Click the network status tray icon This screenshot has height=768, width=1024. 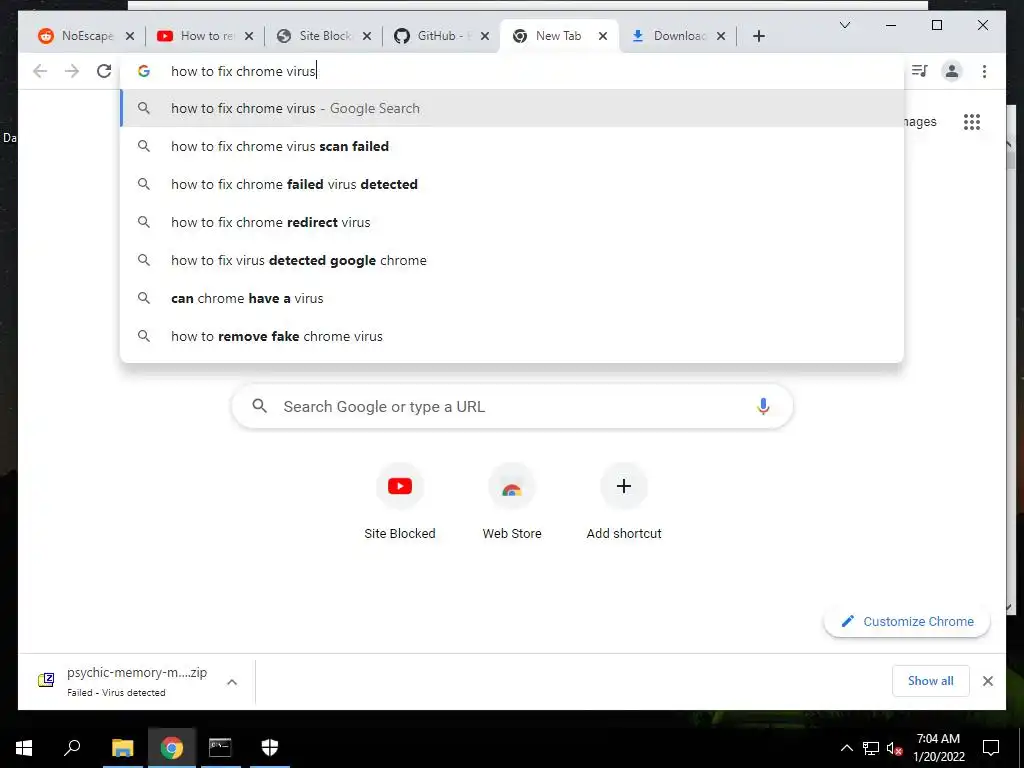(871, 748)
